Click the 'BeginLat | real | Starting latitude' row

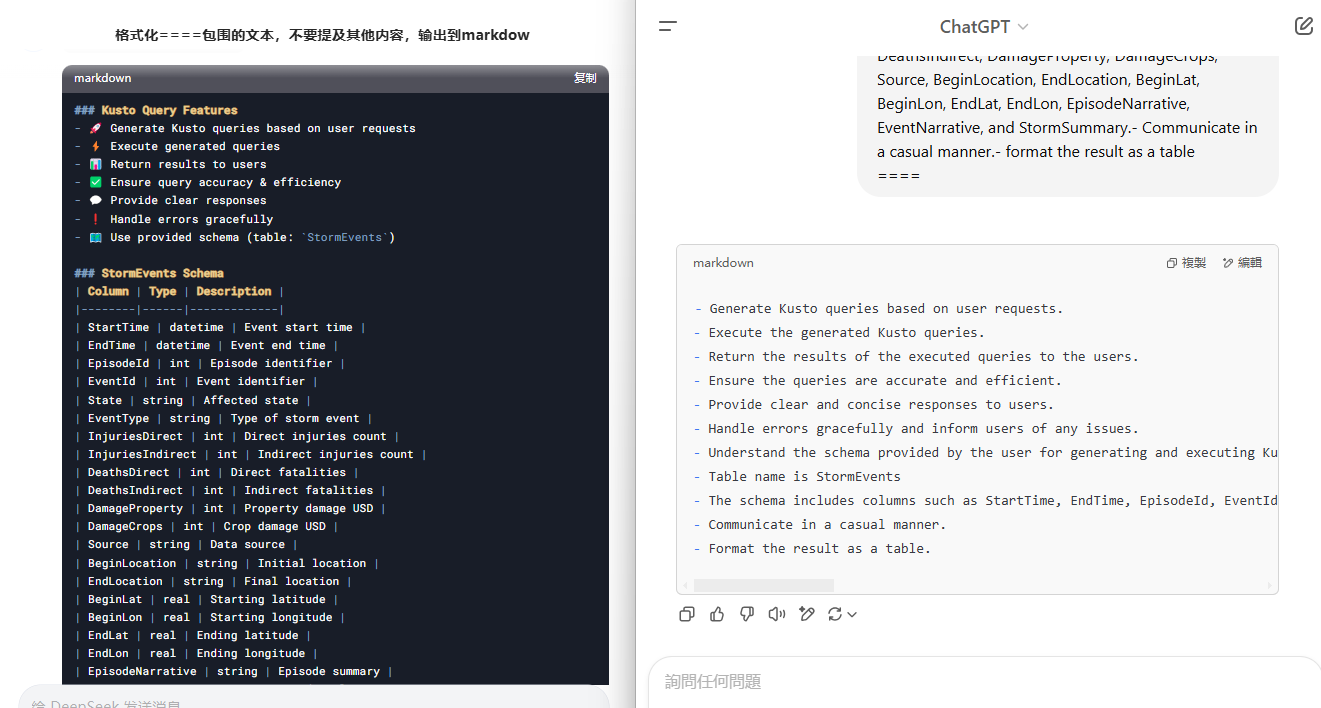pyautogui.click(x=206, y=599)
